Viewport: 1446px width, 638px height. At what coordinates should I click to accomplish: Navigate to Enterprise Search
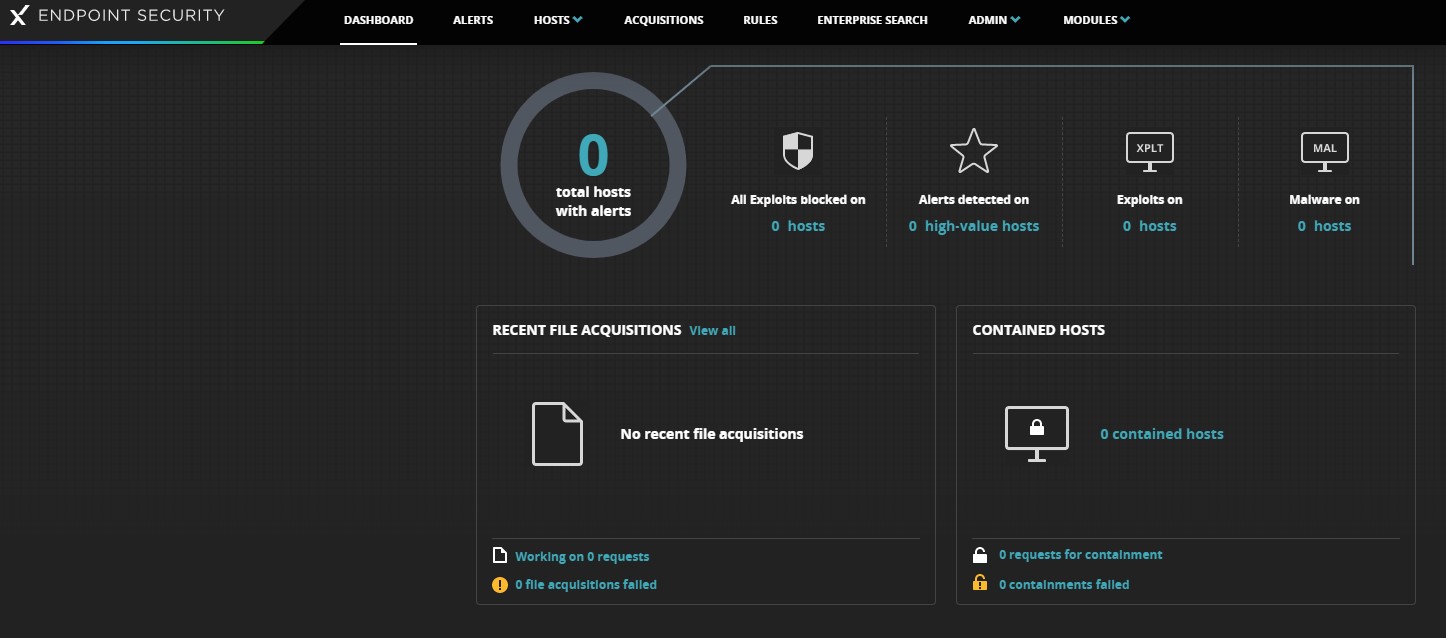(872, 20)
